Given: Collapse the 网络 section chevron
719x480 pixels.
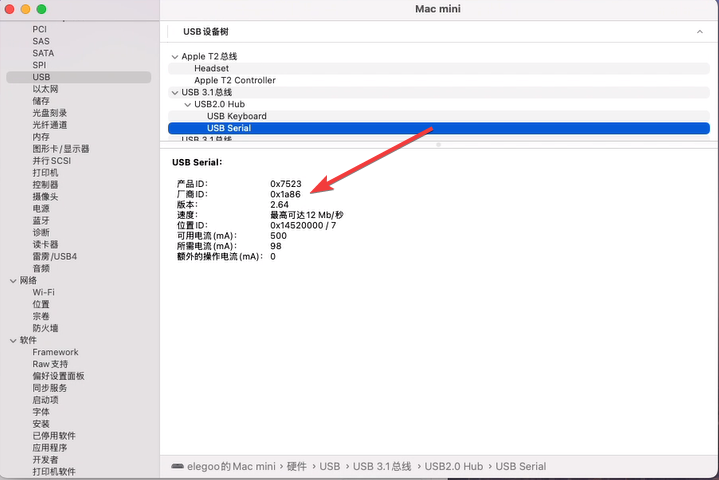Looking at the screenshot, I should 13,281.
